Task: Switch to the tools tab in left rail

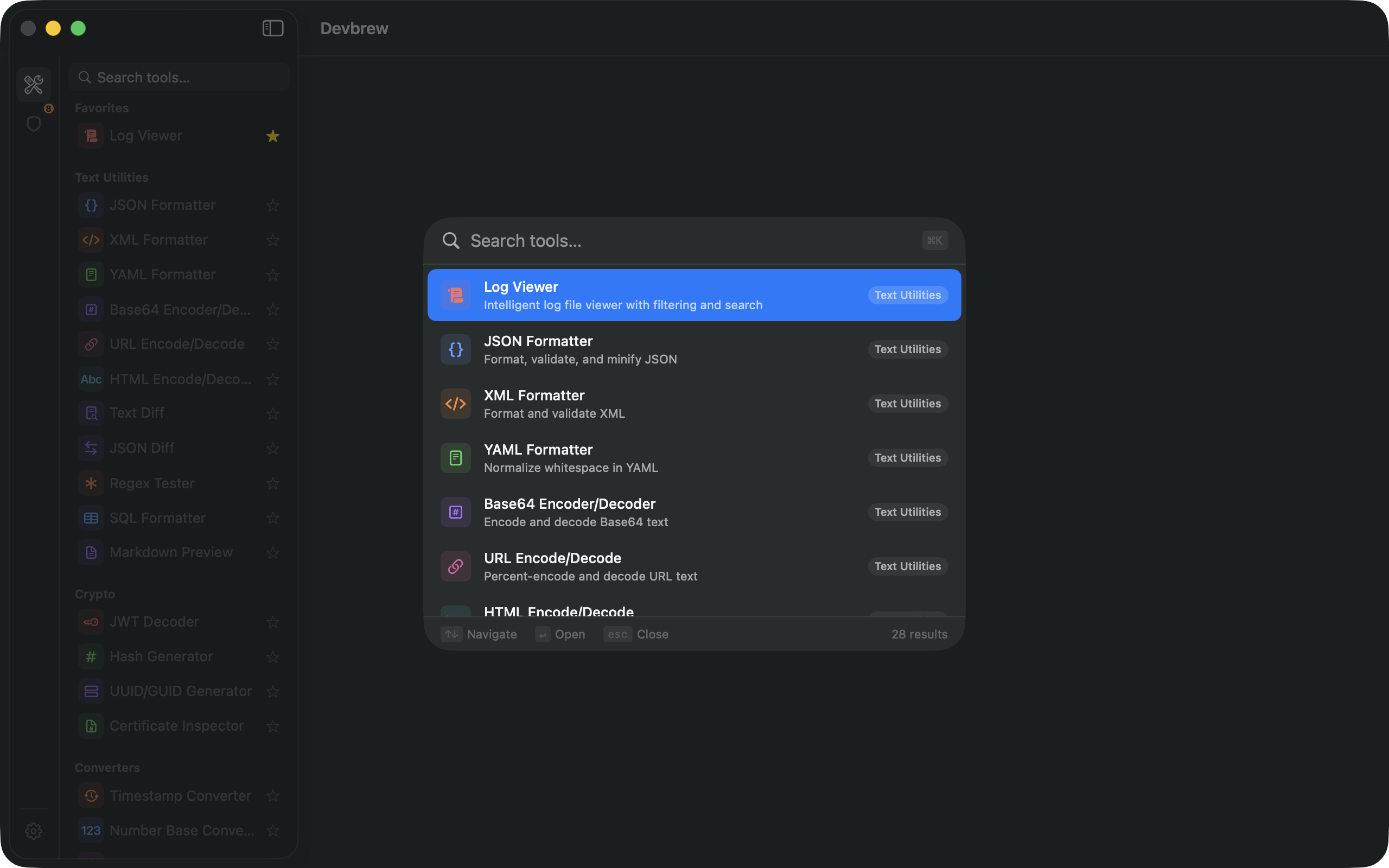Action: 34,84
